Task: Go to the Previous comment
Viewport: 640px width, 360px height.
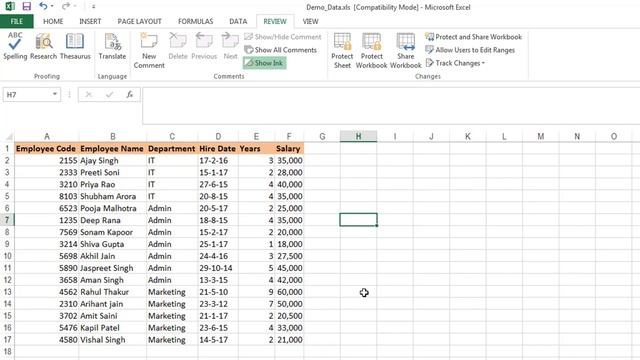Action: coord(204,46)
